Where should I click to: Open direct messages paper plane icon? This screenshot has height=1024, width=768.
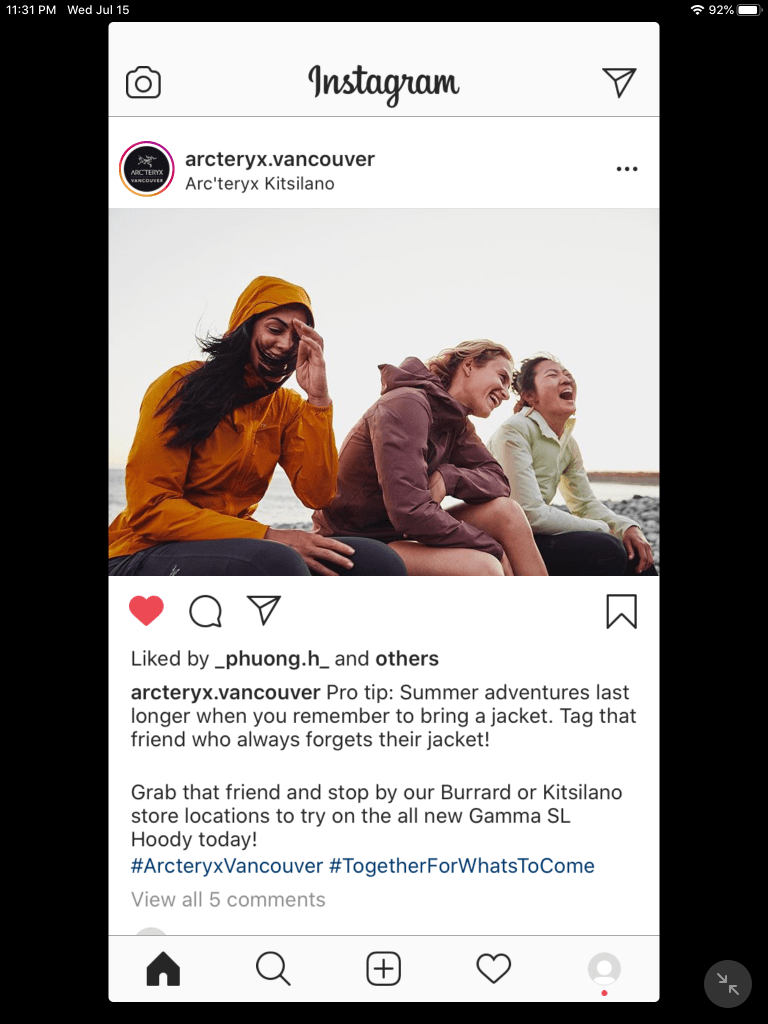[619, 82]
